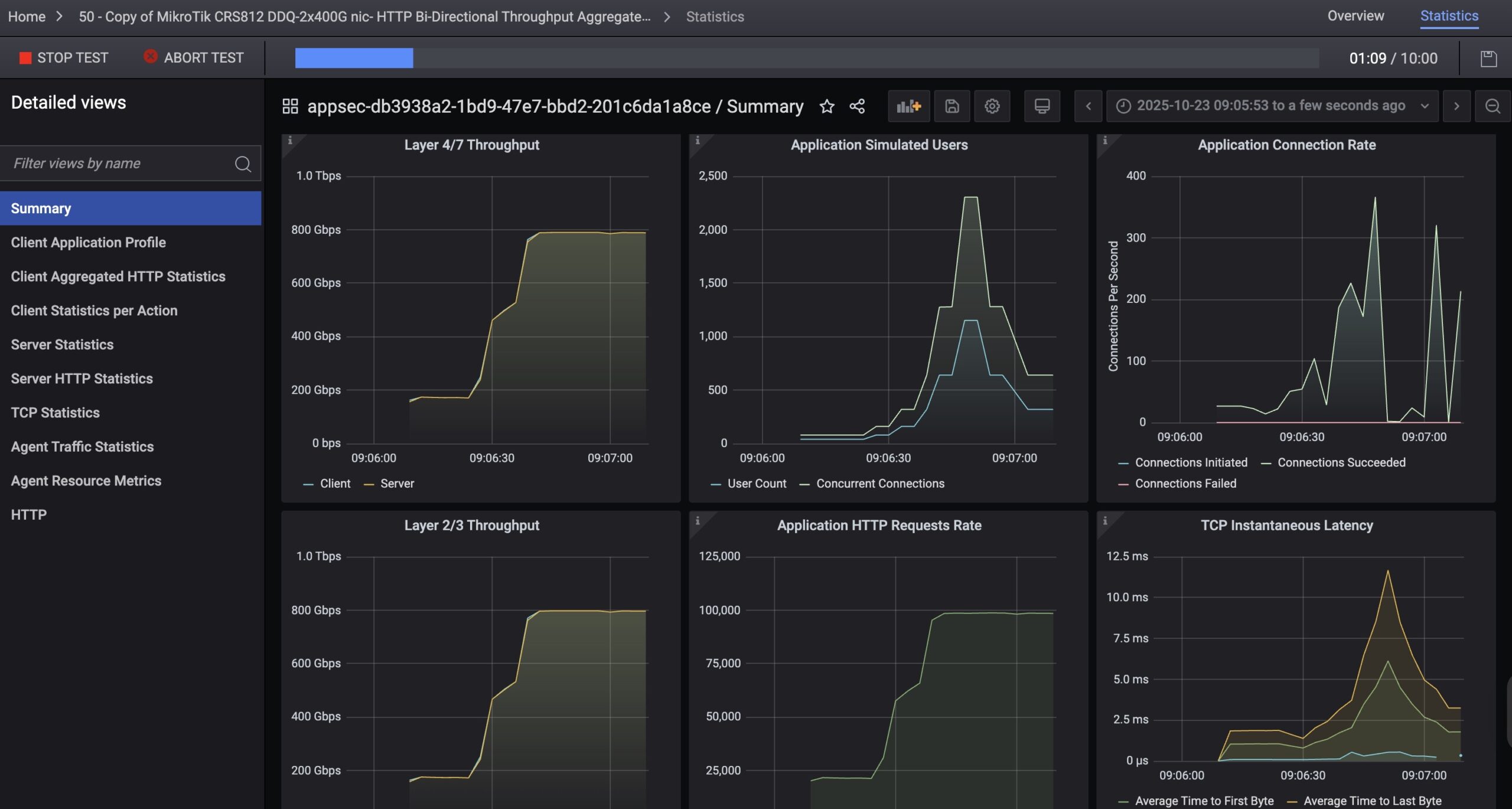Toggle the Connections Failed legend series

pos(1185,484)
